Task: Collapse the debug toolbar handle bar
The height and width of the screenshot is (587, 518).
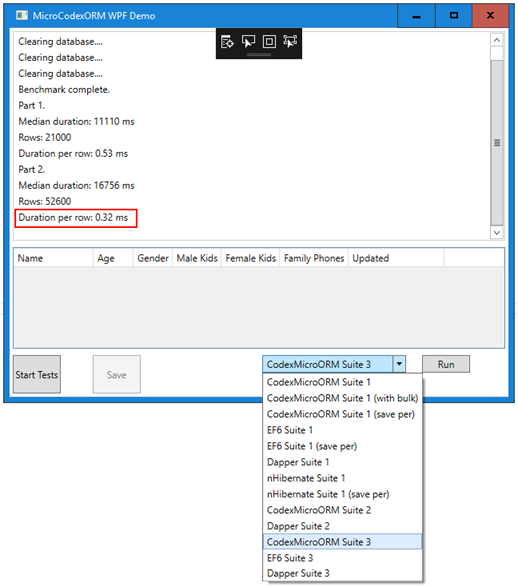Action: [x=259, y=55]
